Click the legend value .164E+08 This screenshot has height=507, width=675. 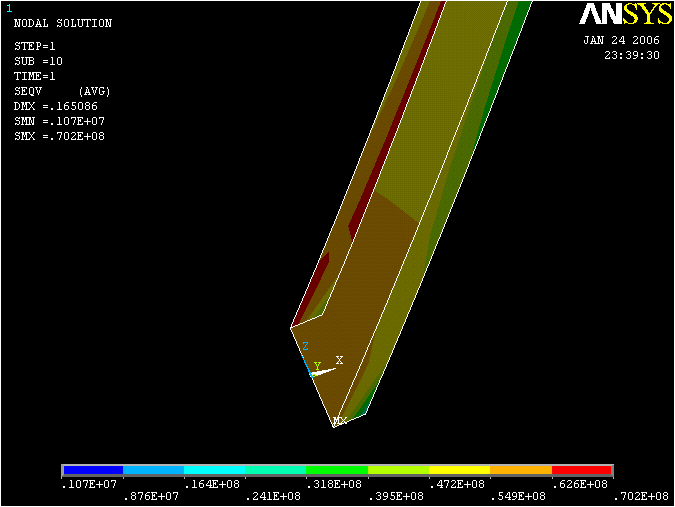[212, 484]
